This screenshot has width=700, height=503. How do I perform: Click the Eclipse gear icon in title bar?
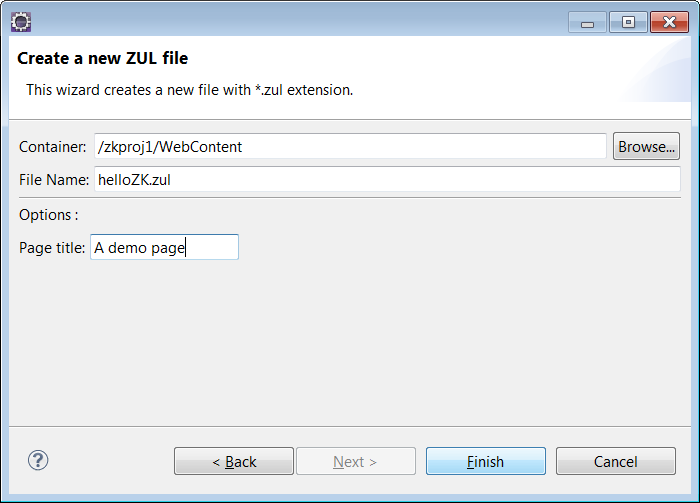click(x=21, y=22)
